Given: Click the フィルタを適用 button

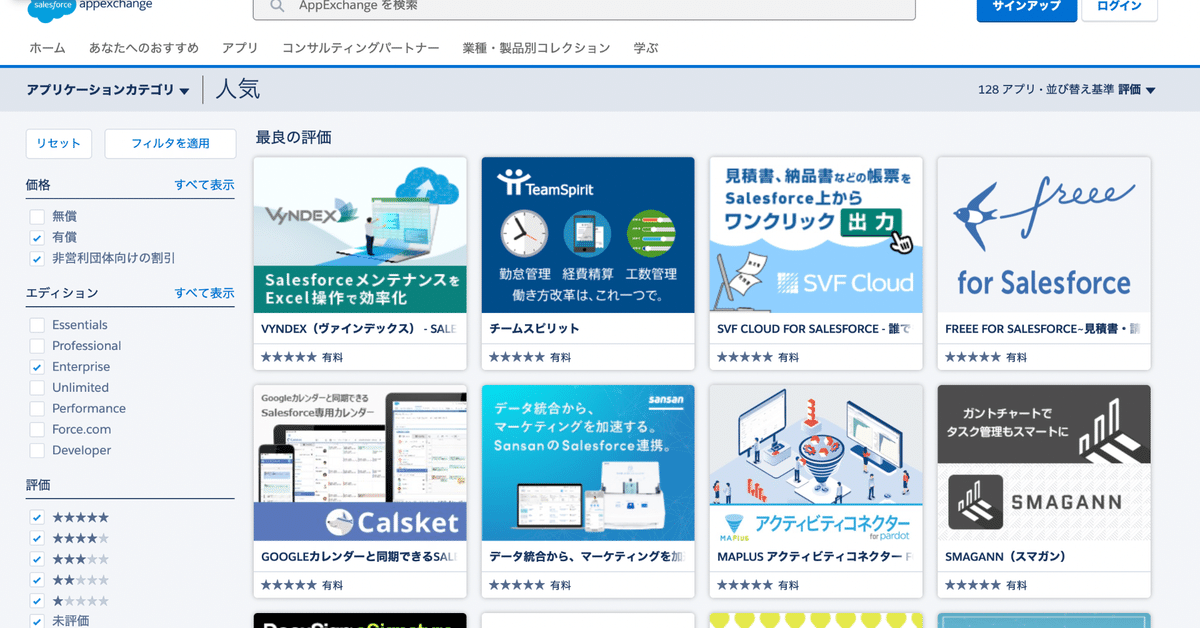Looking at the screenshot, I should point(170,143).
